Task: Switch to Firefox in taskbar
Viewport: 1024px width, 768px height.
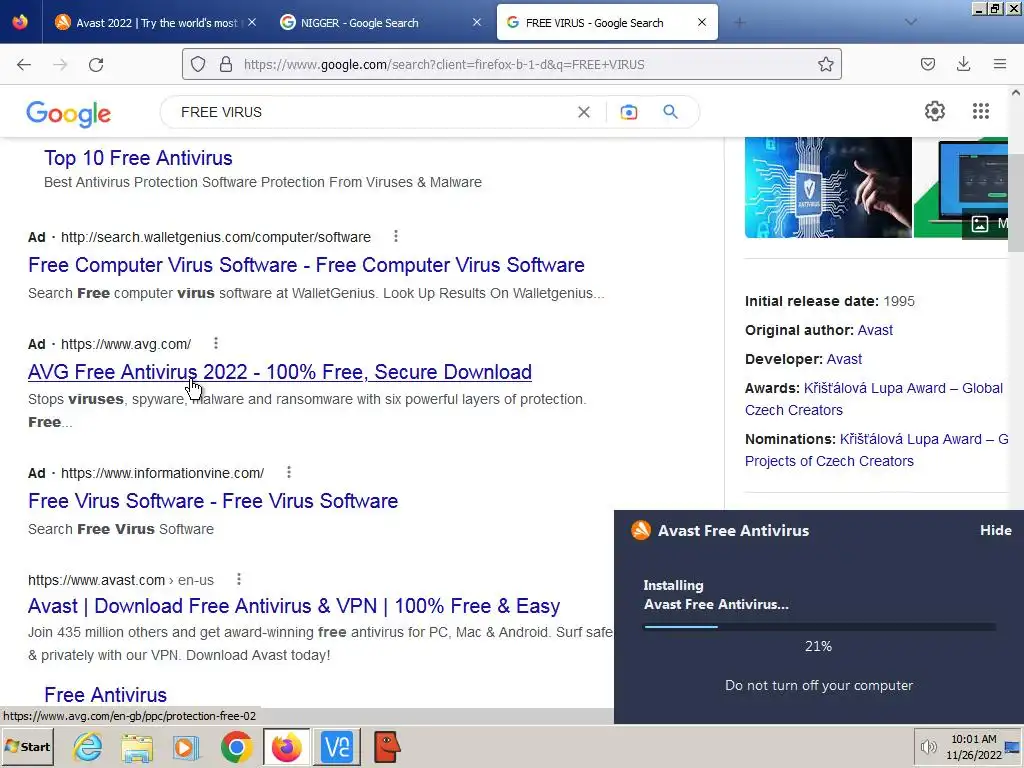Action: tap(287, 747)
